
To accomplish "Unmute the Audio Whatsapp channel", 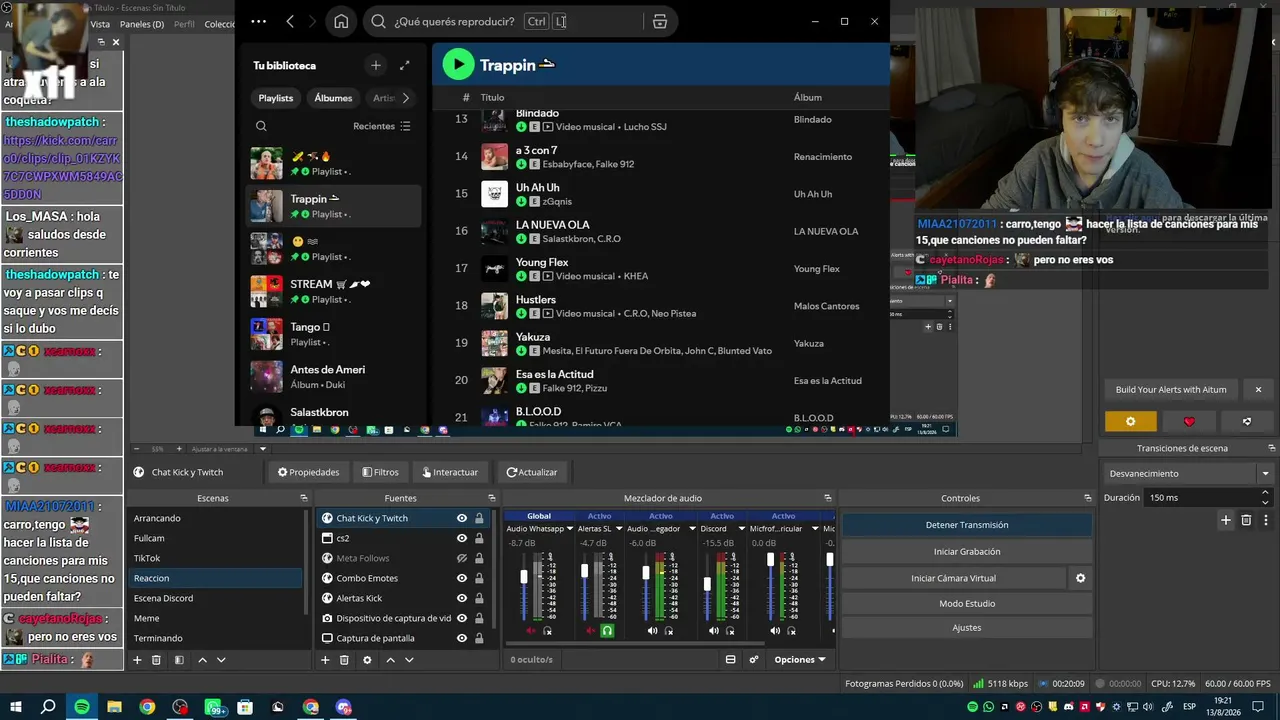I will click(531, 631).
